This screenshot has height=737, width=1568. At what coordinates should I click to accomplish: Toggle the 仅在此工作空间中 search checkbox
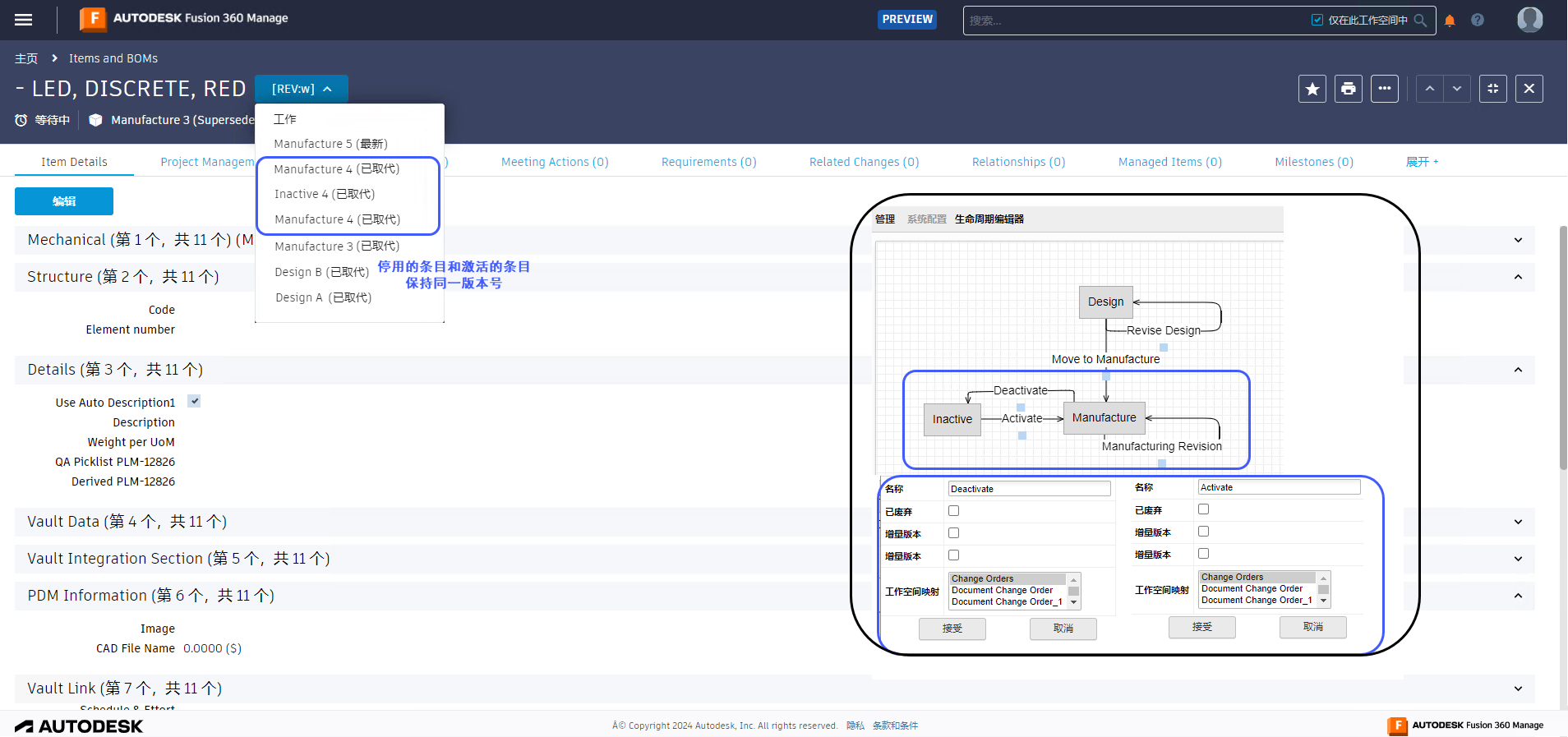1317,21
